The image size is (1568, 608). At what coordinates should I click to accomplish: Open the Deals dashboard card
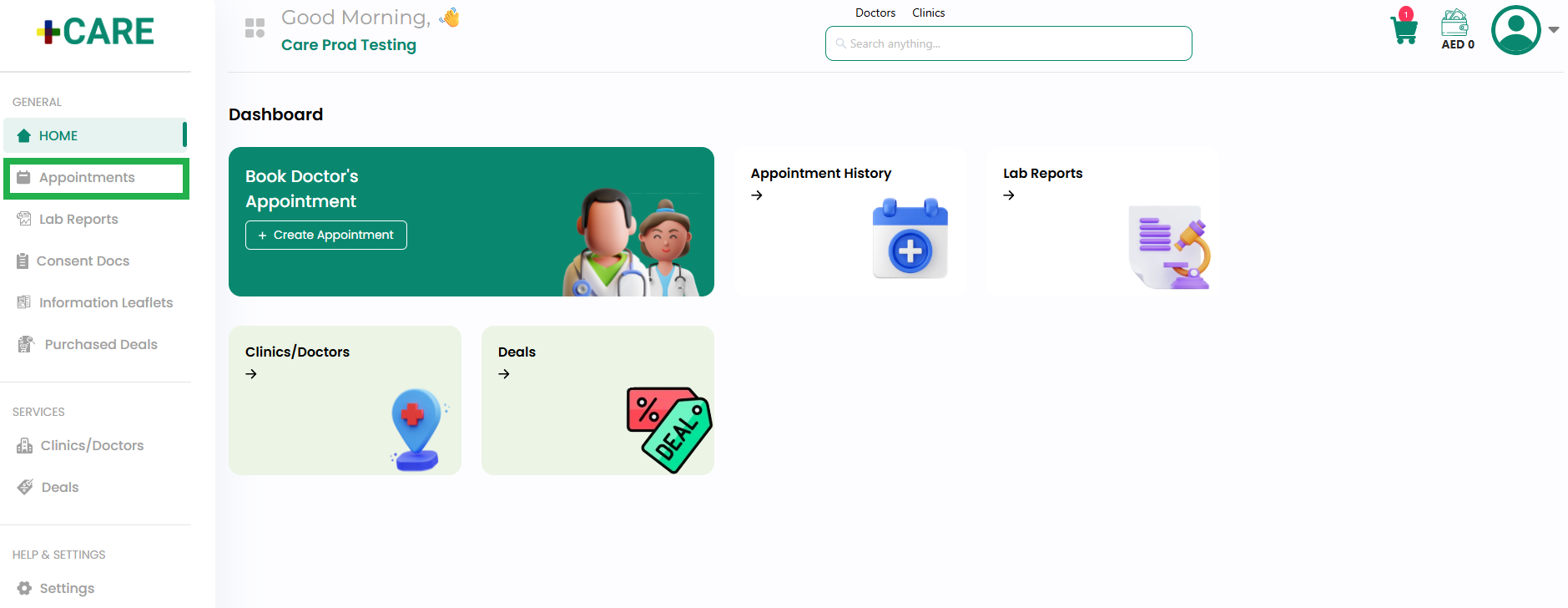(x=597, y=401)
